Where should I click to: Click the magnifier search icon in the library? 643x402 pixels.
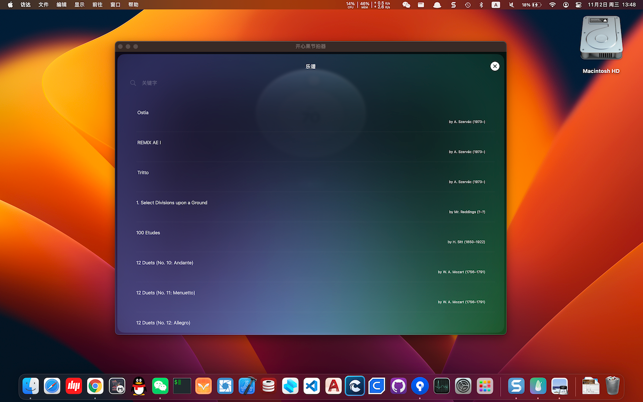(133, 83)
